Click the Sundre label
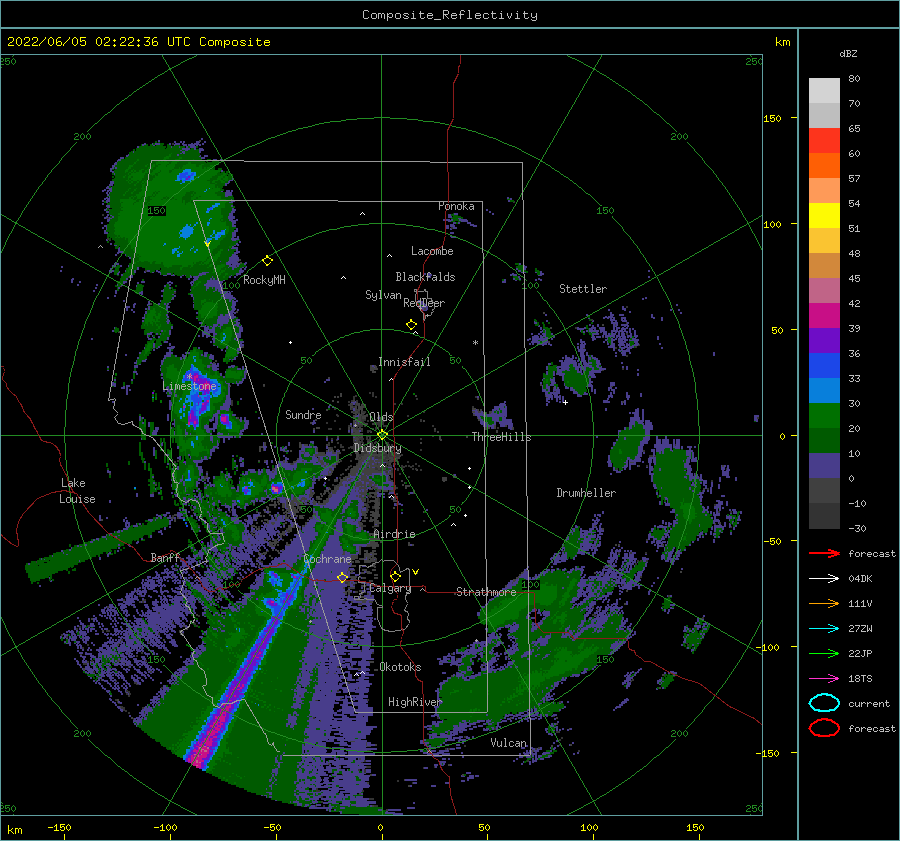 [x=303, y=414]
